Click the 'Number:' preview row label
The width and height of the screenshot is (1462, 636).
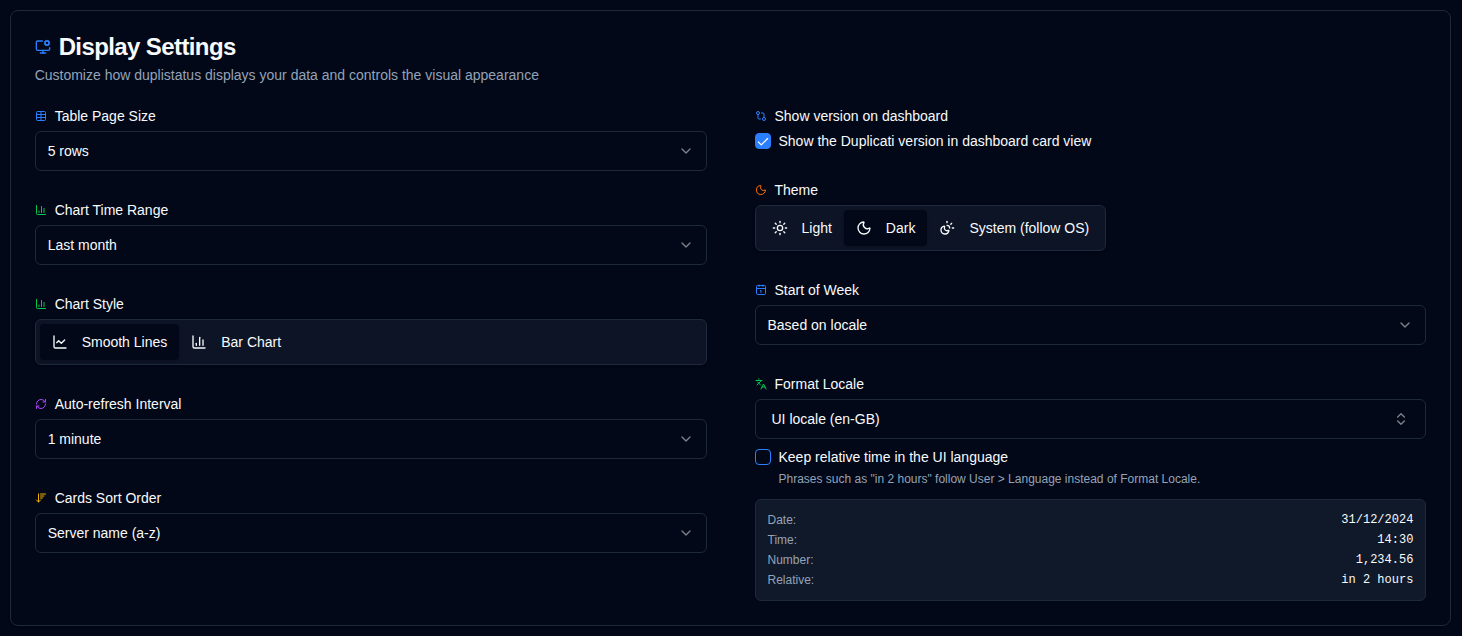[790, 560]
